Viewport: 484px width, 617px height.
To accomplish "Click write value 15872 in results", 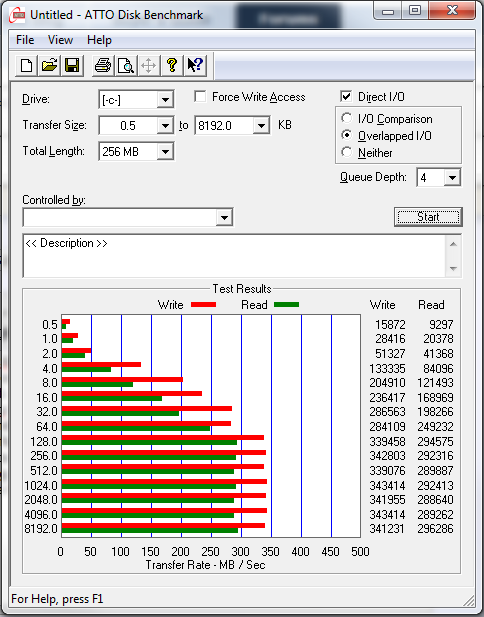I will pos(390,325).
